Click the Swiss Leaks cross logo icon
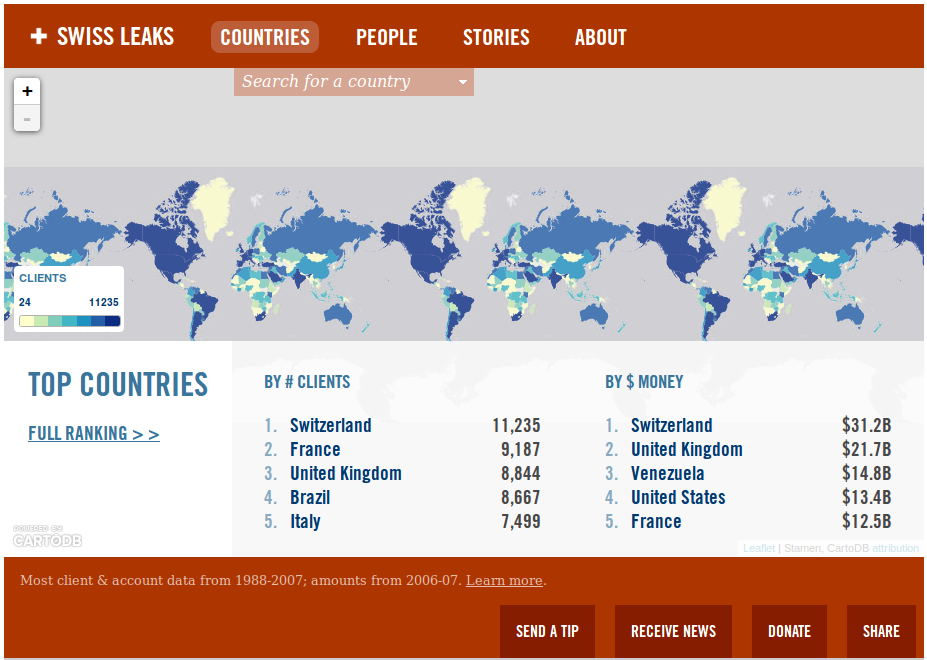 (x=39, y=37)
